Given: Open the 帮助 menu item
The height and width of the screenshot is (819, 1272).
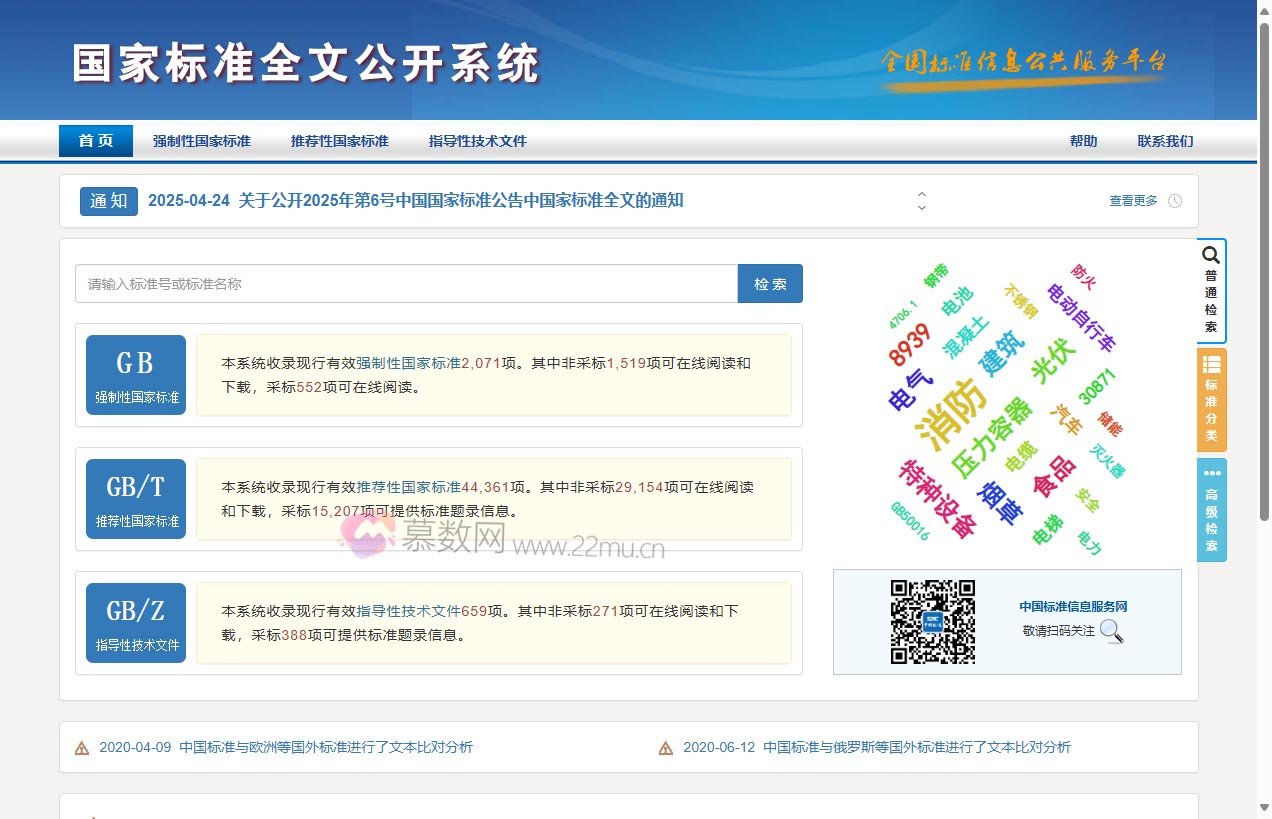Looking at the screenshot, I should 1084,141.
